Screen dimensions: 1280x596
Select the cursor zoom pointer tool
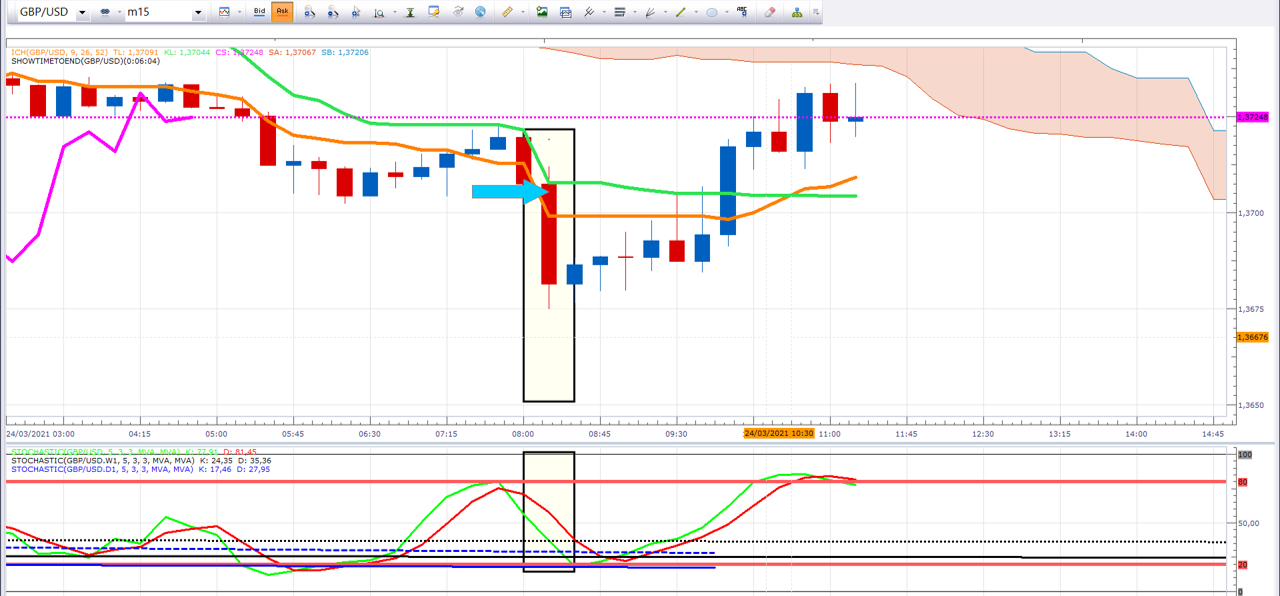[x=356, y=12]
